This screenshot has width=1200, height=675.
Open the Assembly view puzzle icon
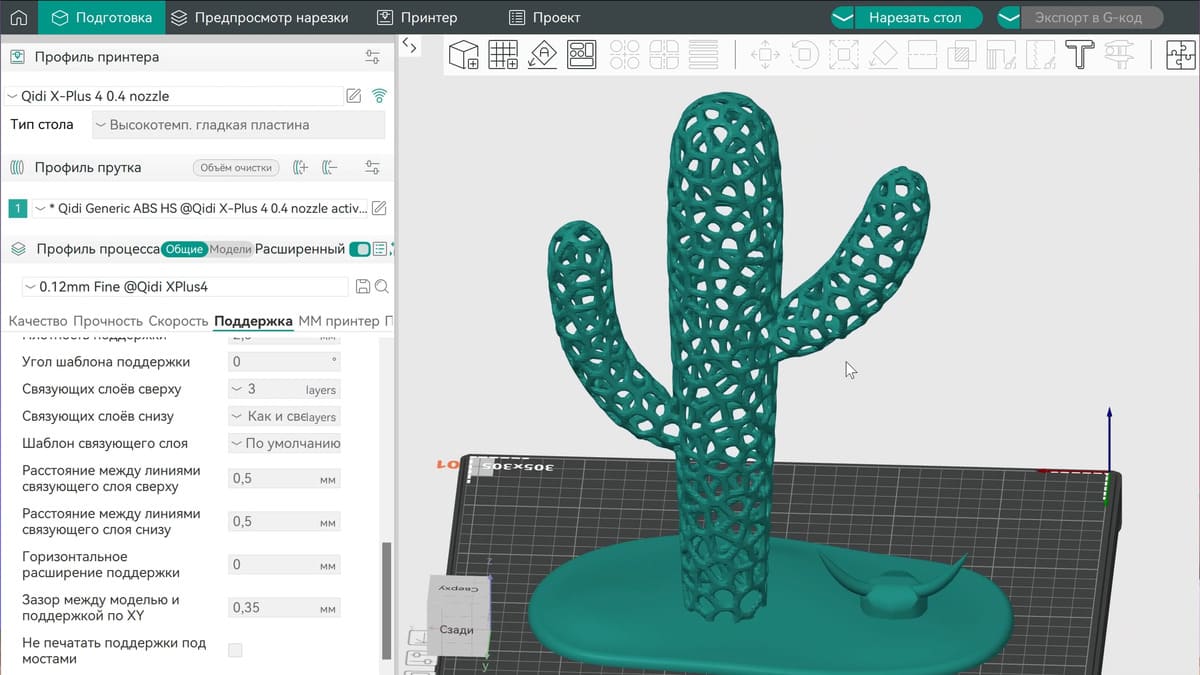tap(1182, 54)
